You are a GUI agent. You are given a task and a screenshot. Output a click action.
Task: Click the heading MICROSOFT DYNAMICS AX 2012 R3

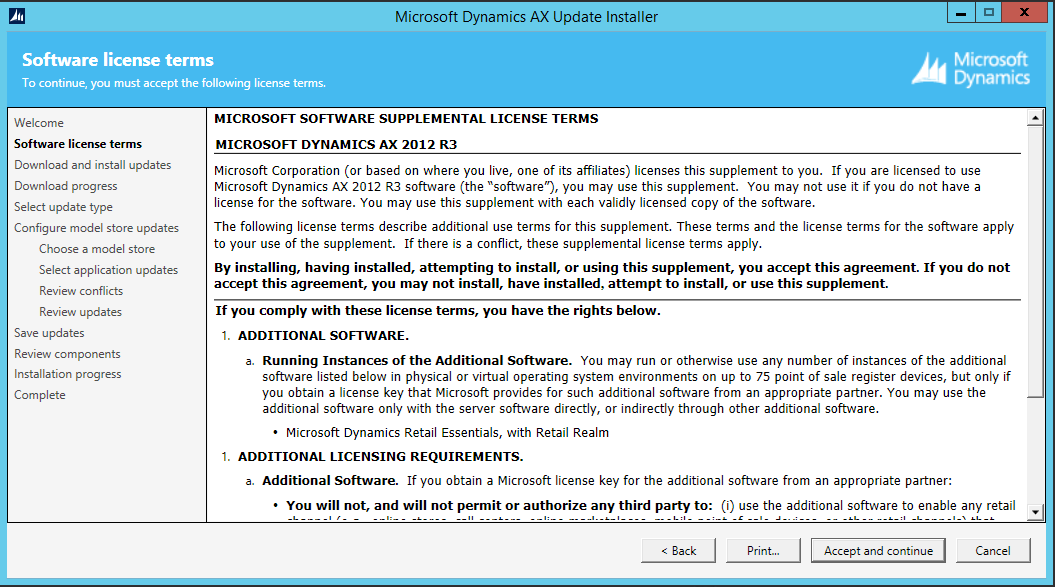coord(336,144)
